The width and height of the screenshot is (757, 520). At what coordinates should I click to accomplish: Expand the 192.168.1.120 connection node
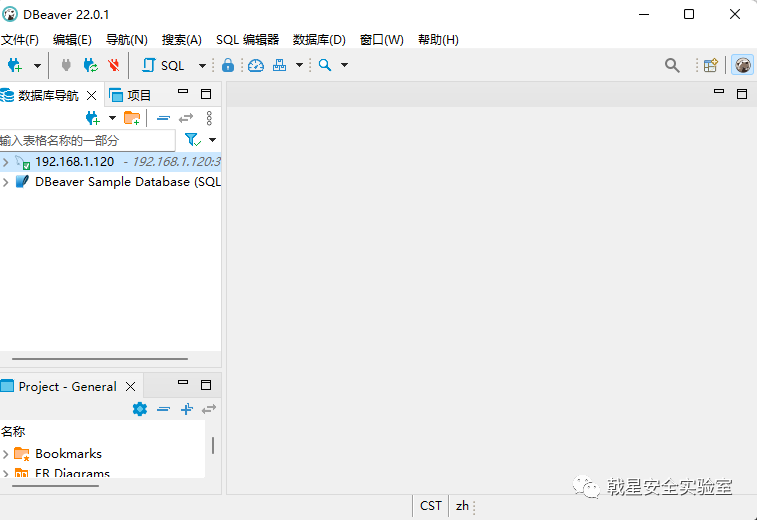click(x=5, y=162)
